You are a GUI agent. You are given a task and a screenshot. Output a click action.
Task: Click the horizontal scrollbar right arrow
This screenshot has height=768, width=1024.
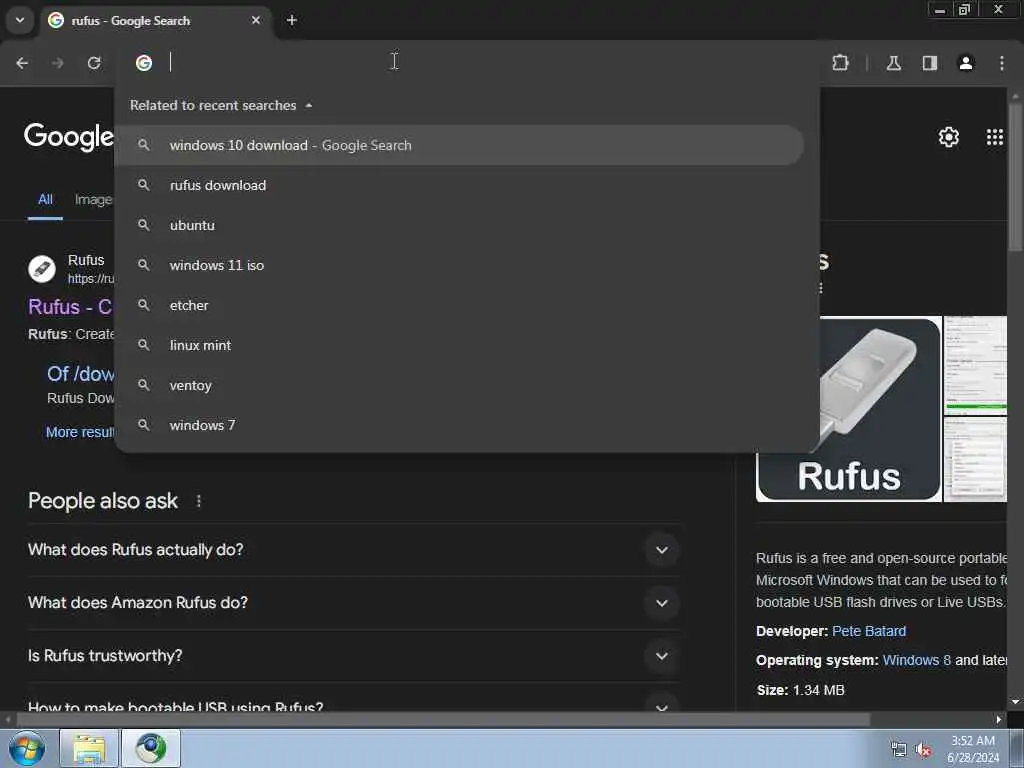(999, 720)
